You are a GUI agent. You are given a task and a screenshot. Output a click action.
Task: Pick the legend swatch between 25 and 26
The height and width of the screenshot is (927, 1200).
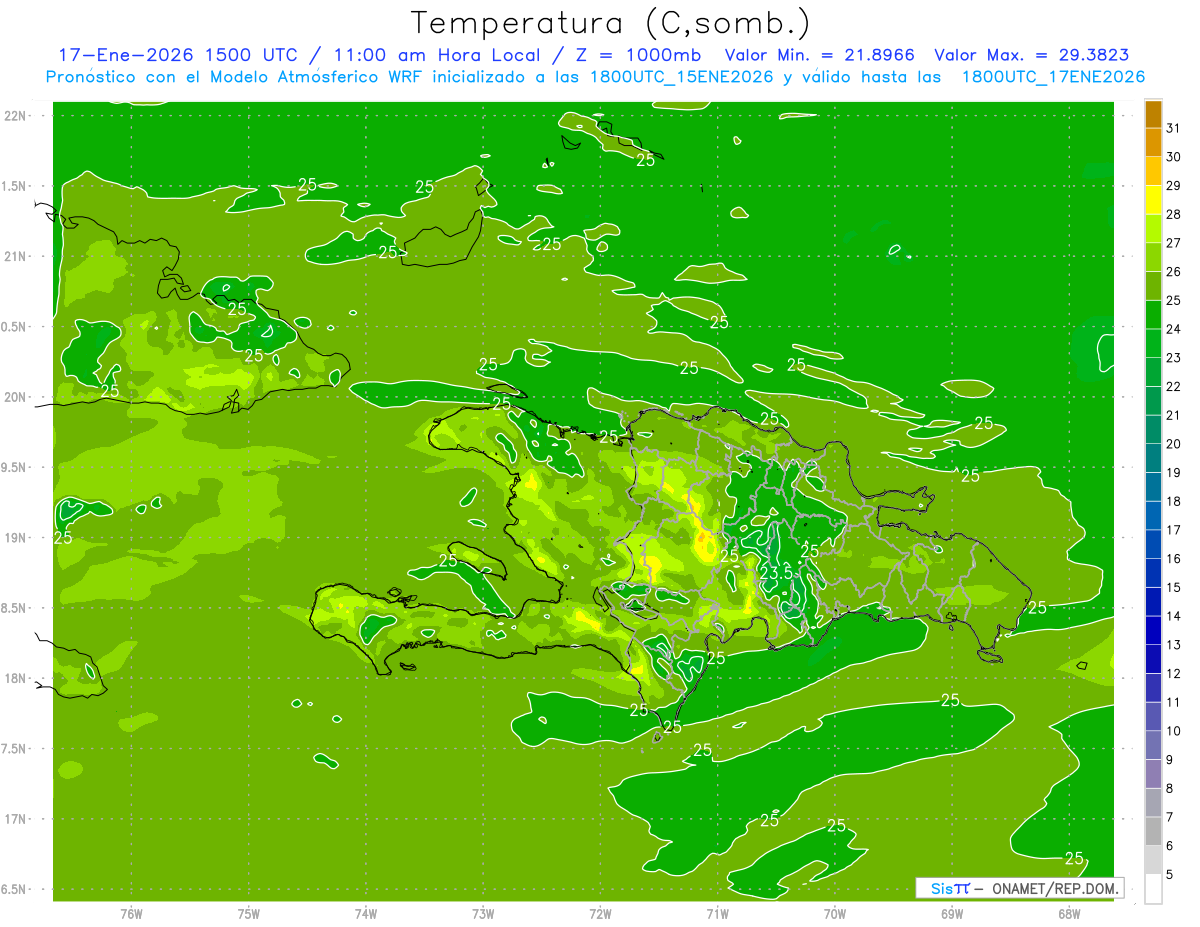click(1153, 286)
